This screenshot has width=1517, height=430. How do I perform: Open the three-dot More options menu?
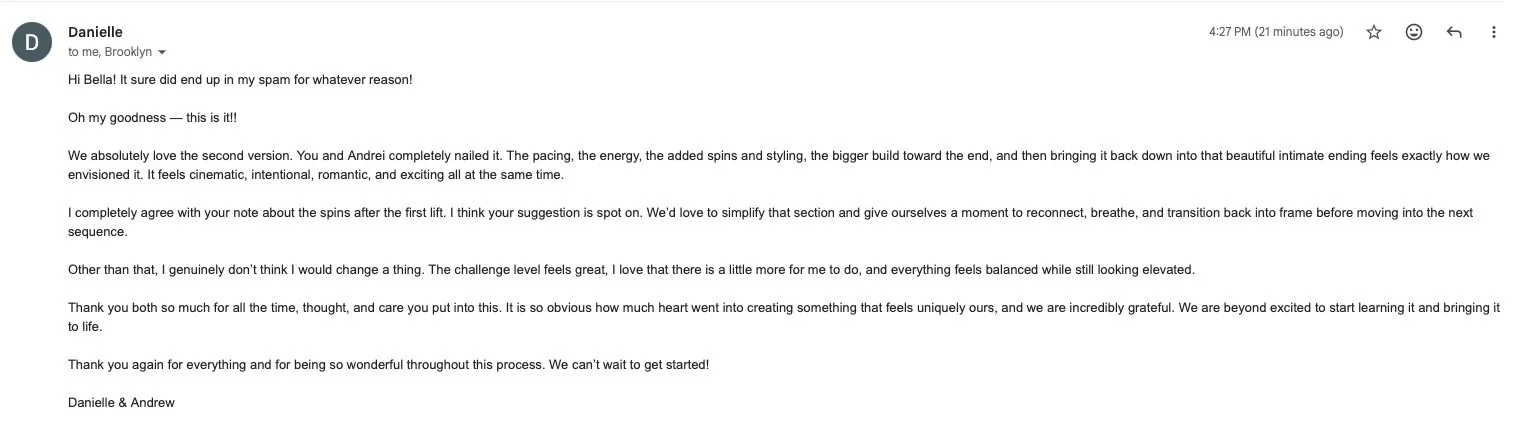point(1493,32)
